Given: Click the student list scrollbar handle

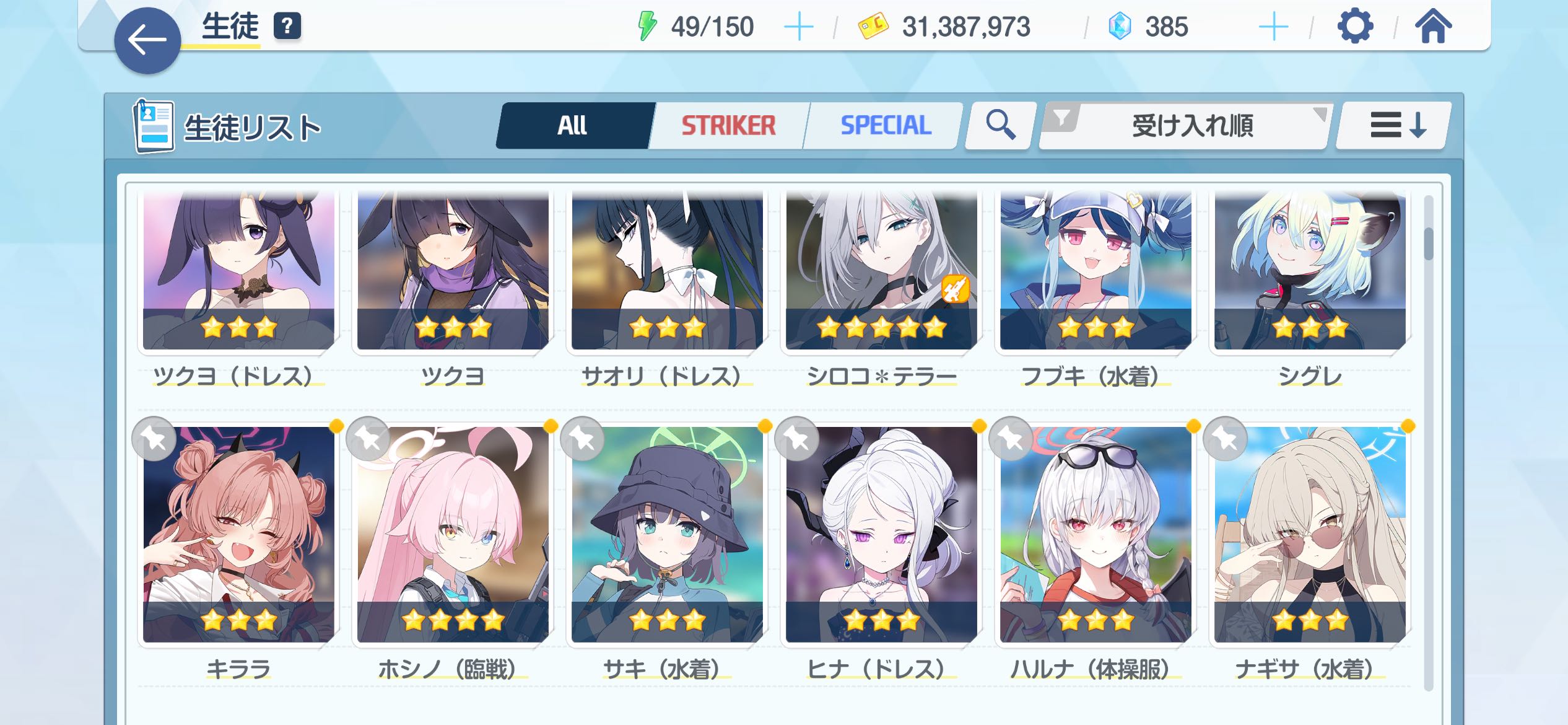Looking at the screenshot, I should pos(1429,244).
